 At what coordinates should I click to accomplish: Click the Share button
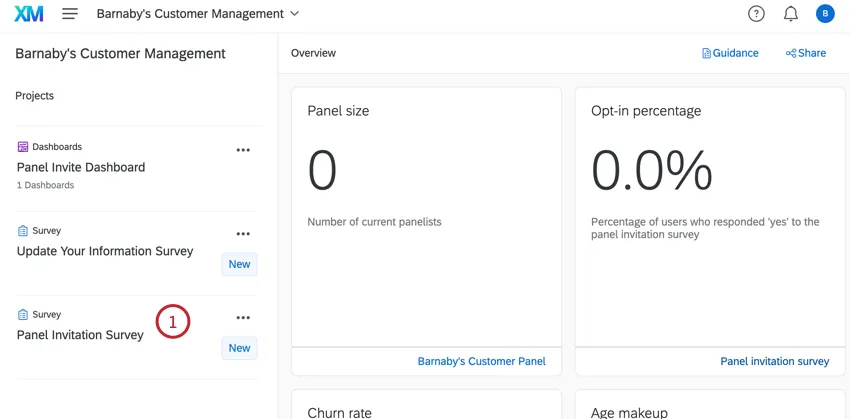click(x=806, y=53)
